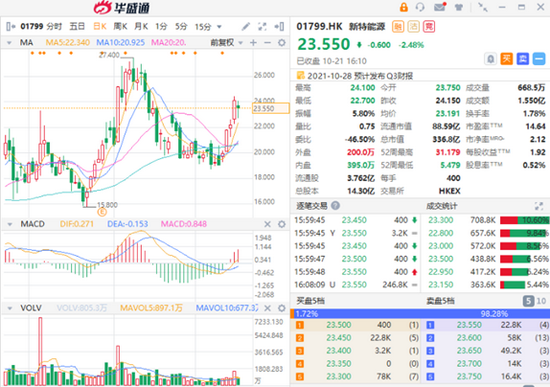Switch to 五日 five-day chart
The width and height of the screenshot is (550, 387).
pos(77,26)
